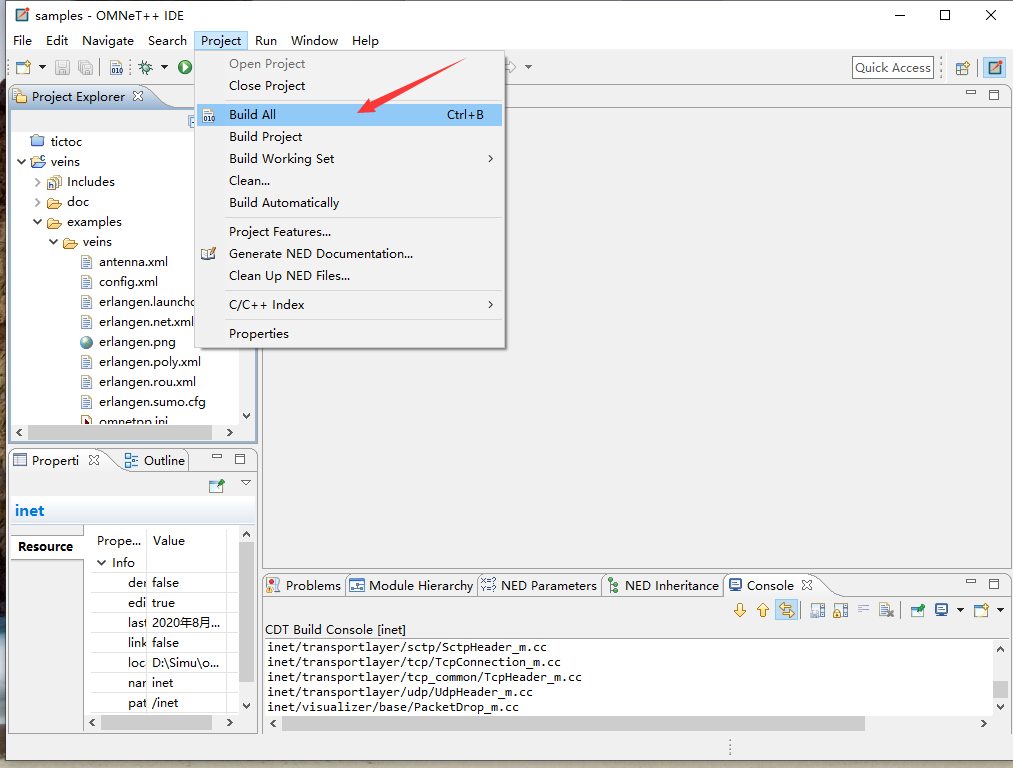Viewport: 1013px width, 768px height.
Task: Select the erlangen.png file
Action: pos(128,342)
